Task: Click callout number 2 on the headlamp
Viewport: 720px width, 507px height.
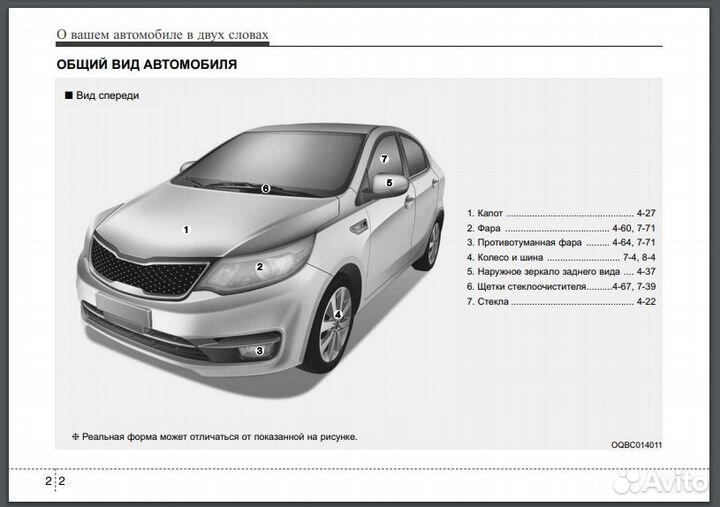Action: pyautogui.click(x=260, y=267)
